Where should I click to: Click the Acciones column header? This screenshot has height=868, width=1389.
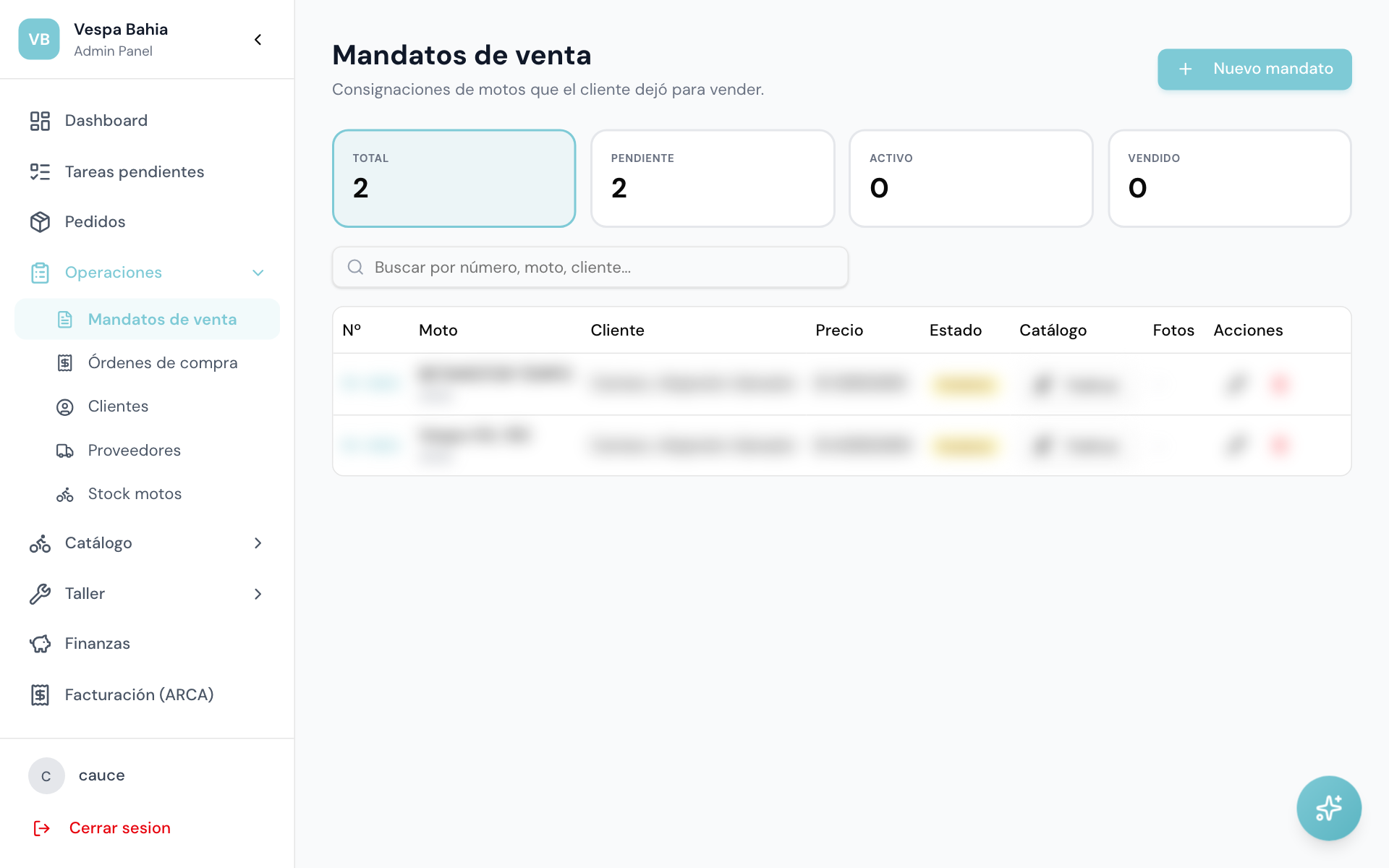coord(1248,331)
